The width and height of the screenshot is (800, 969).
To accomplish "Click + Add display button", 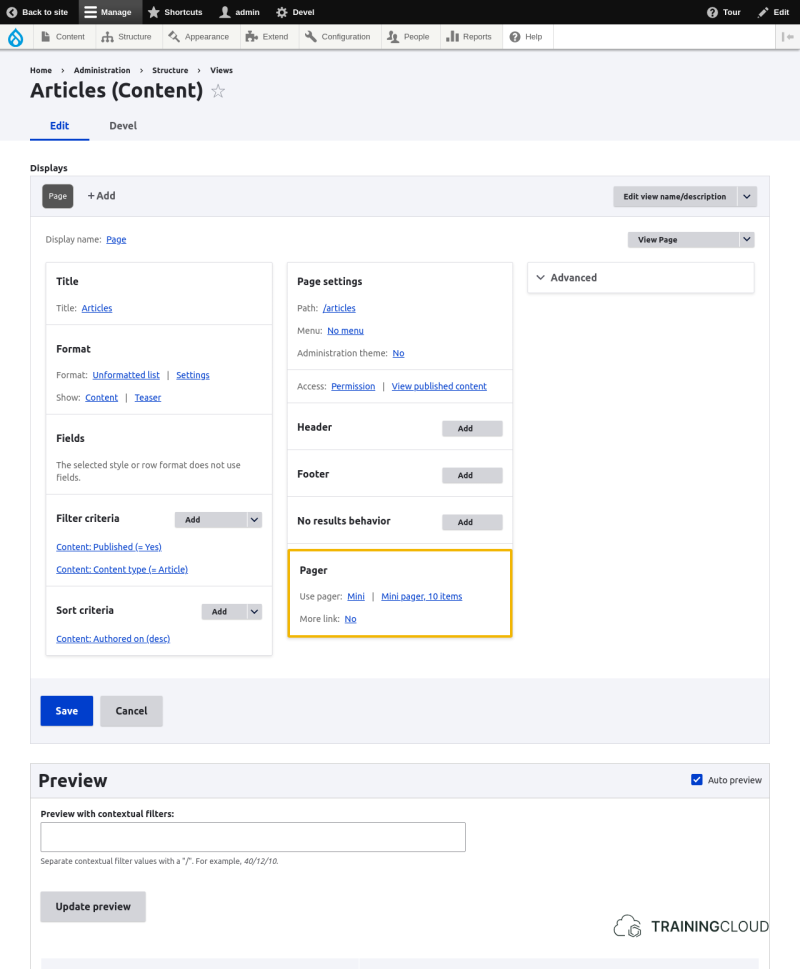I will coord(101,195).
